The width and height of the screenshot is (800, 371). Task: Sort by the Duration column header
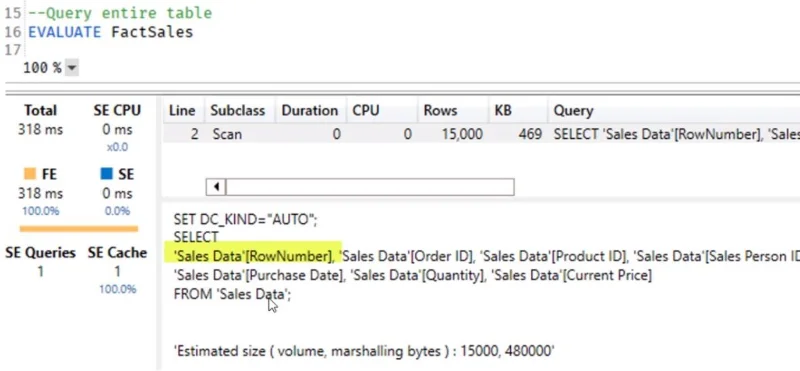tap(310, 111)
